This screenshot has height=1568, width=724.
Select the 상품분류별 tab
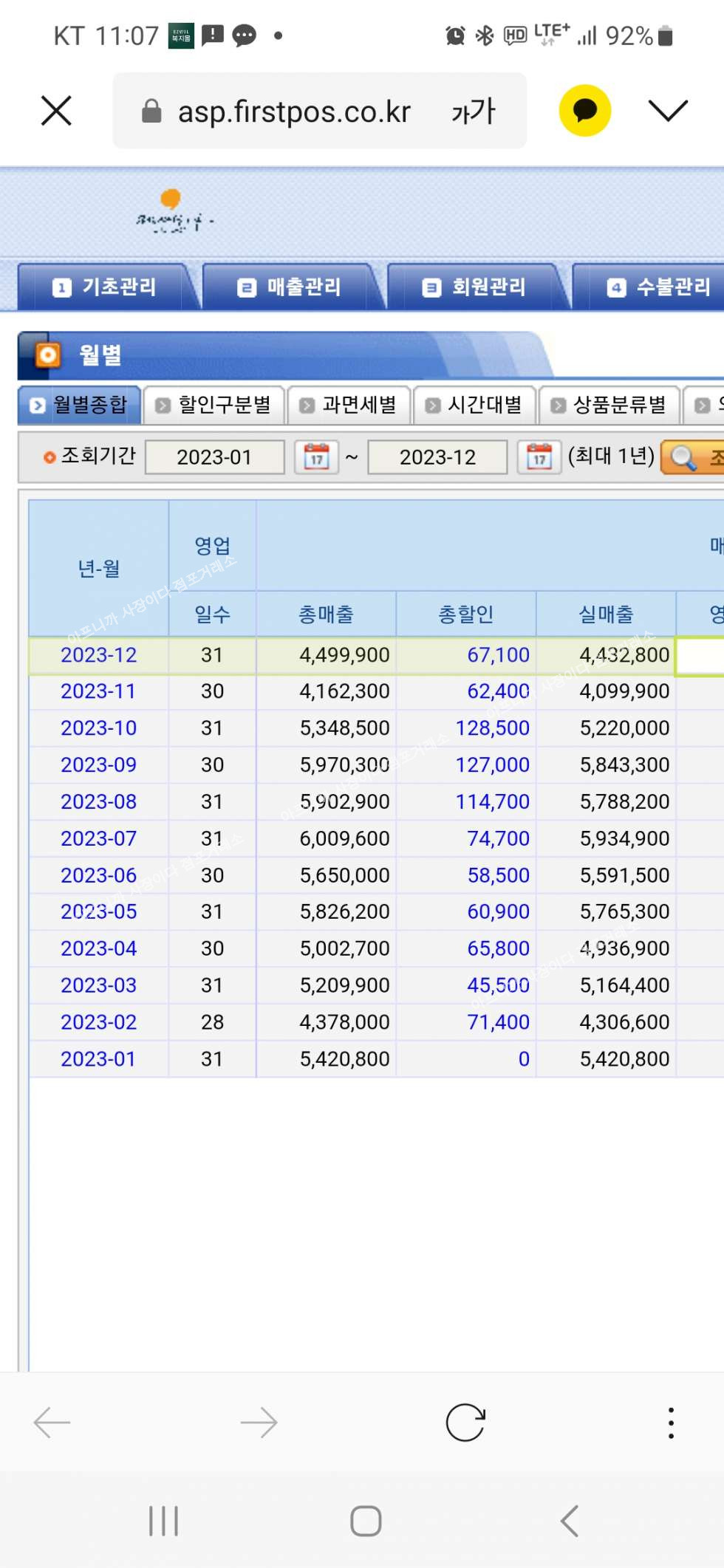click(x=609, y=405)
